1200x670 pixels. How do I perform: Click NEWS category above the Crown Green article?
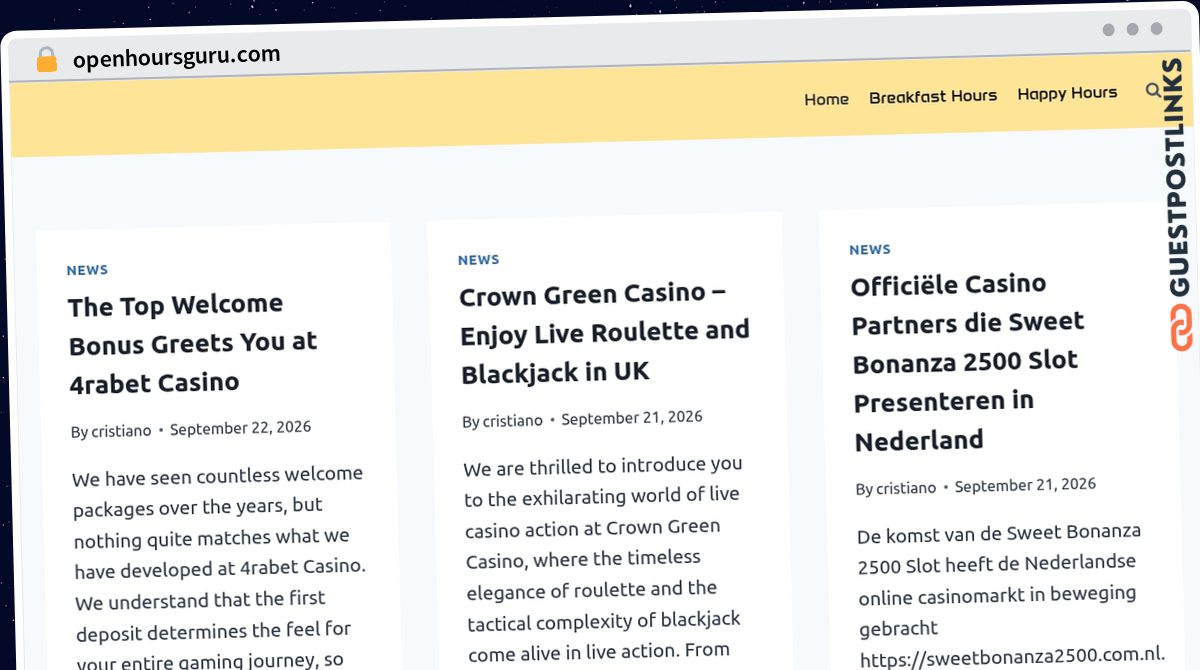478,260
